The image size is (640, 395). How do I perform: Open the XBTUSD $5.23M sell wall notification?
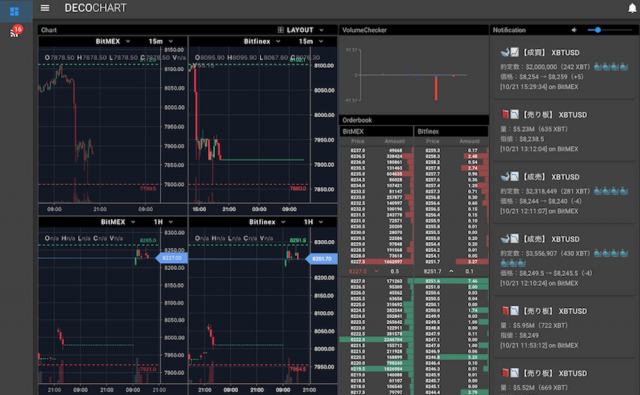pyautogui.click(x=564, y=131)
